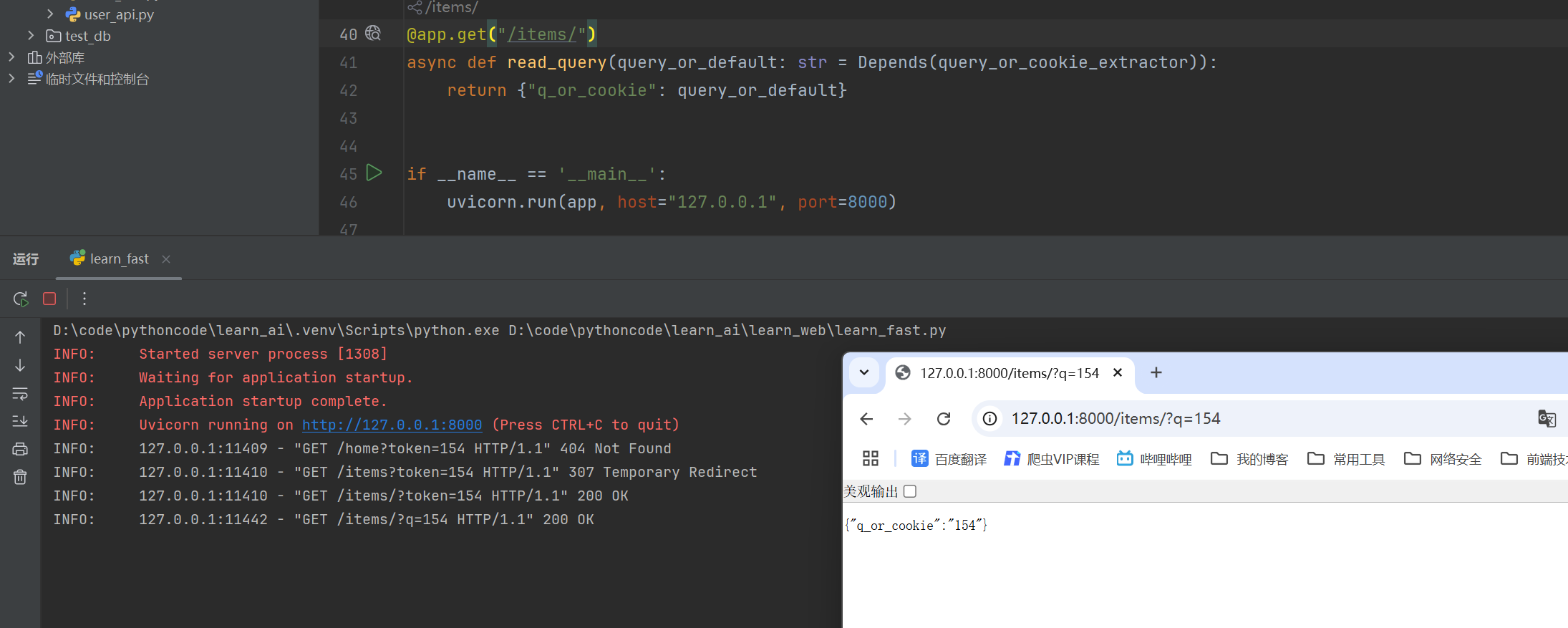
Task: Expand the test_db folder
Action: 31,36
